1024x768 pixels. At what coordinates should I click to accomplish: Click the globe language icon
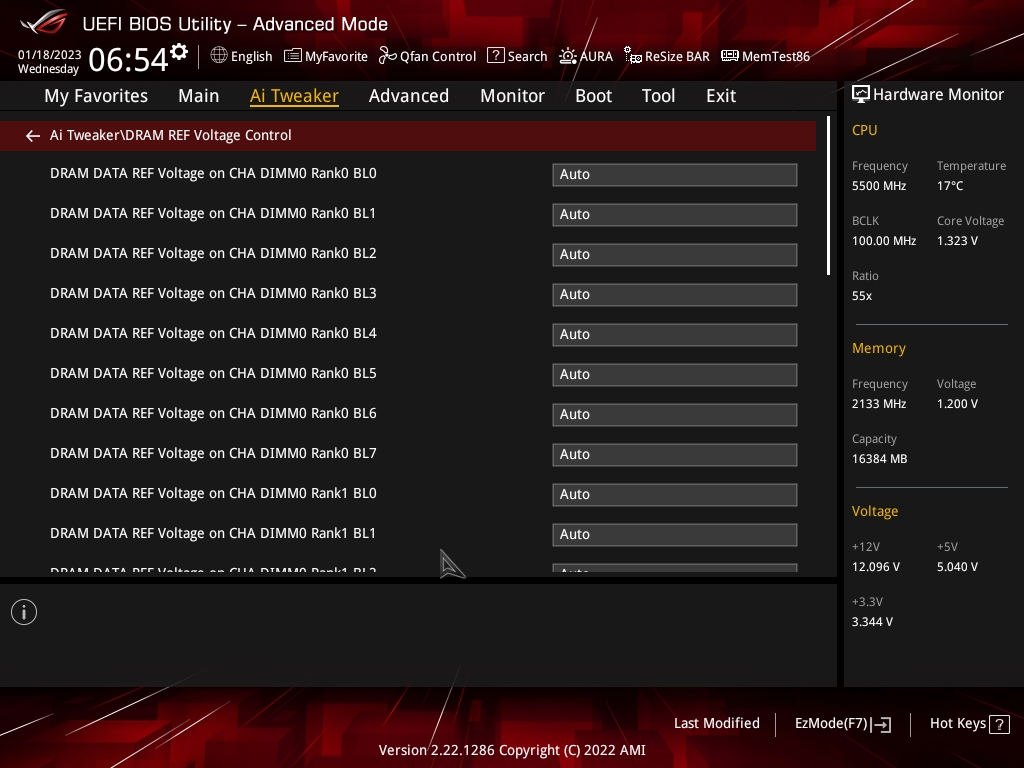[x=219, y=56]
